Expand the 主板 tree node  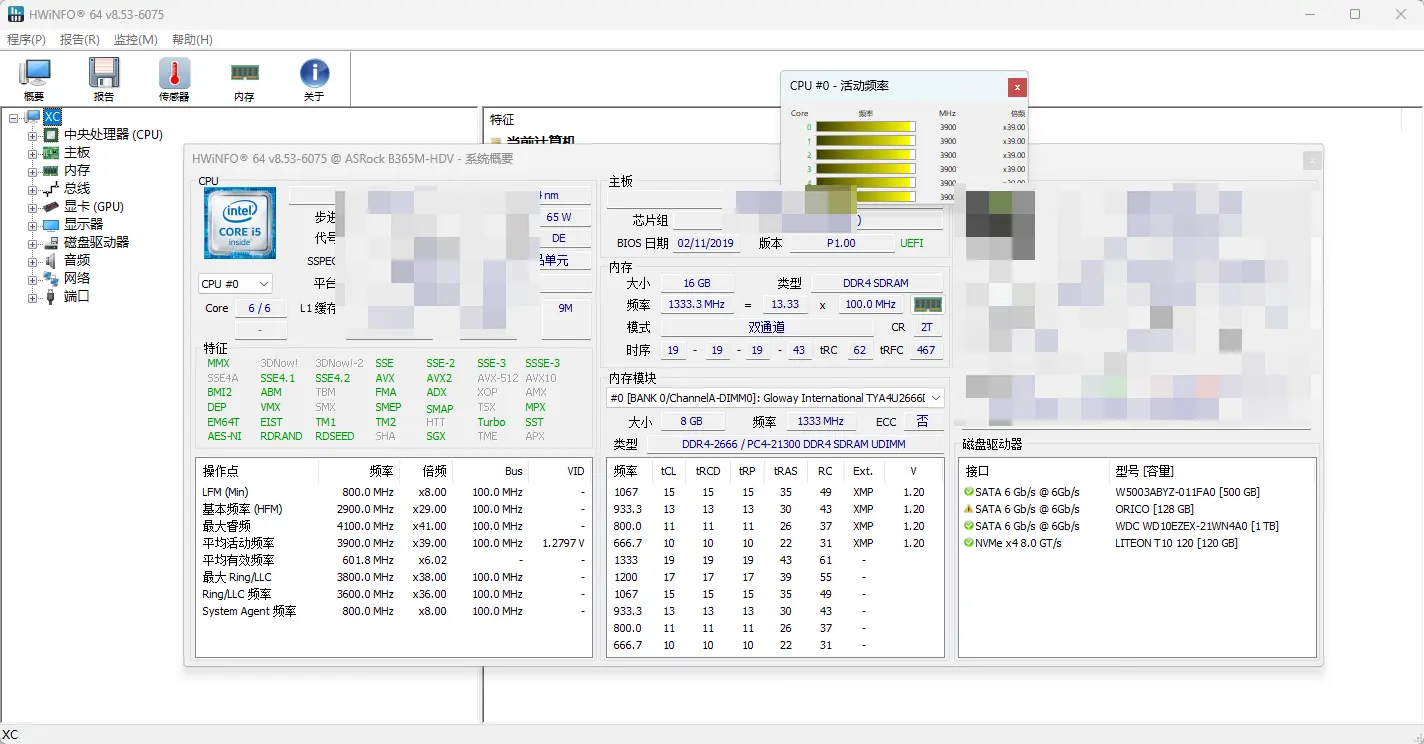33,153
